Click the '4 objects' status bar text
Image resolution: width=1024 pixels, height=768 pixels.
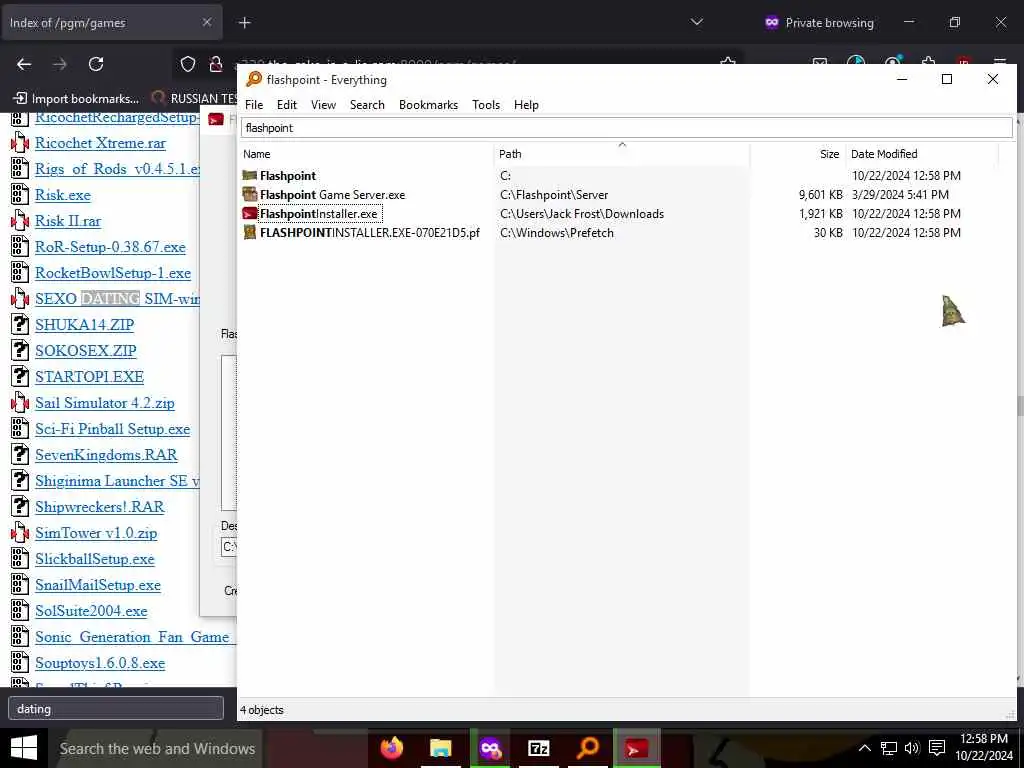click(x=262, y=710)
